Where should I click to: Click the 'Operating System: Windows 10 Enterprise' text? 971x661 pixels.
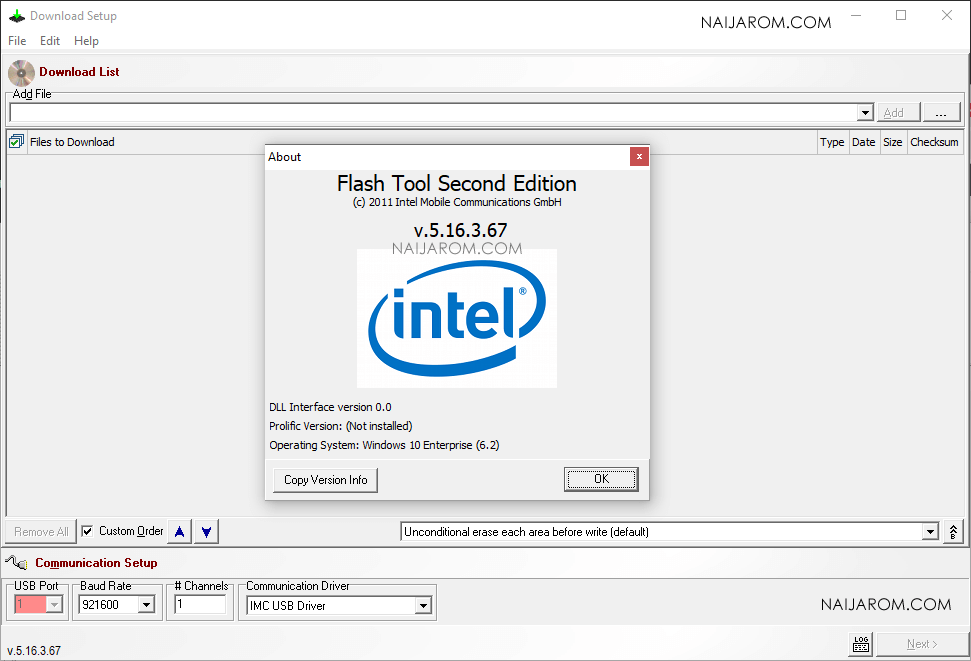coord(384,445)
